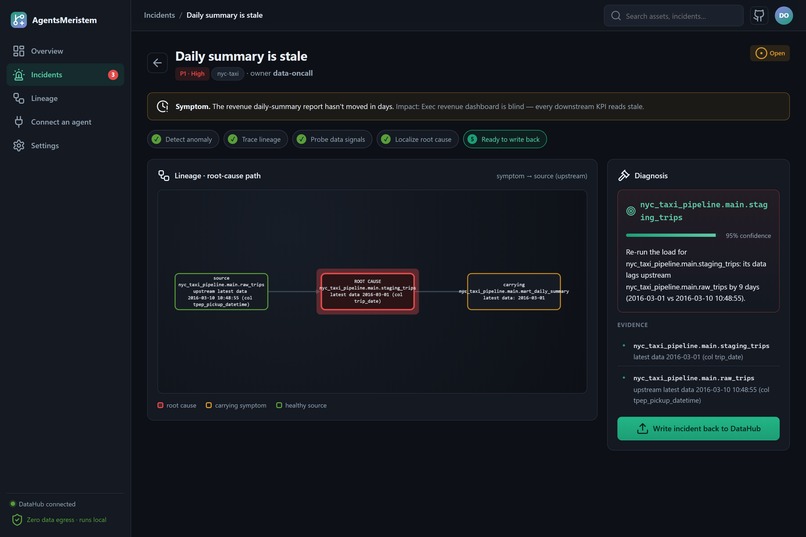This screenshot has height=537, width=806.
Task: Select the Trace lineage step
Action: [255, 139]
